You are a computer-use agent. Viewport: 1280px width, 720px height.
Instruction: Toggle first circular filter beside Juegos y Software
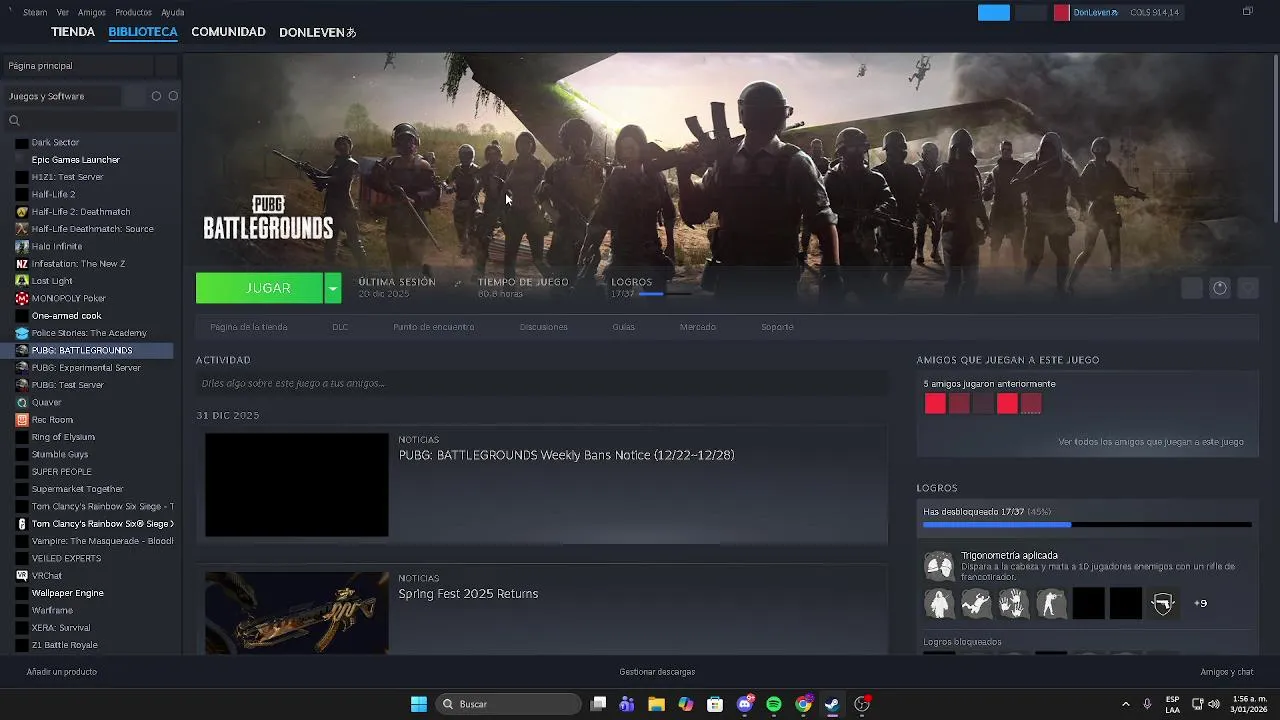point(156,96)
